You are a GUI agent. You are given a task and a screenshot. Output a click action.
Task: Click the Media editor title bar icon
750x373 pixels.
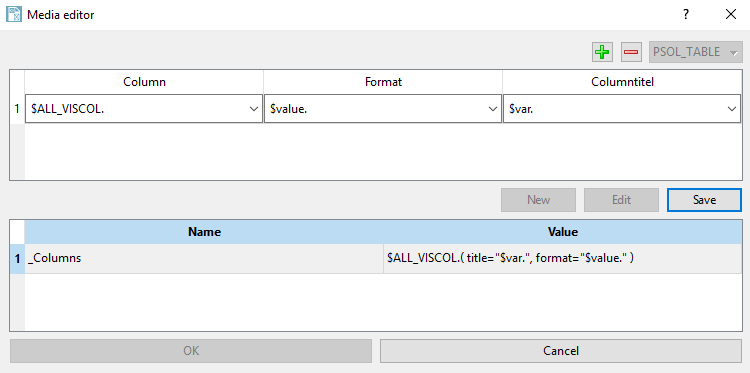pos(13,14)
